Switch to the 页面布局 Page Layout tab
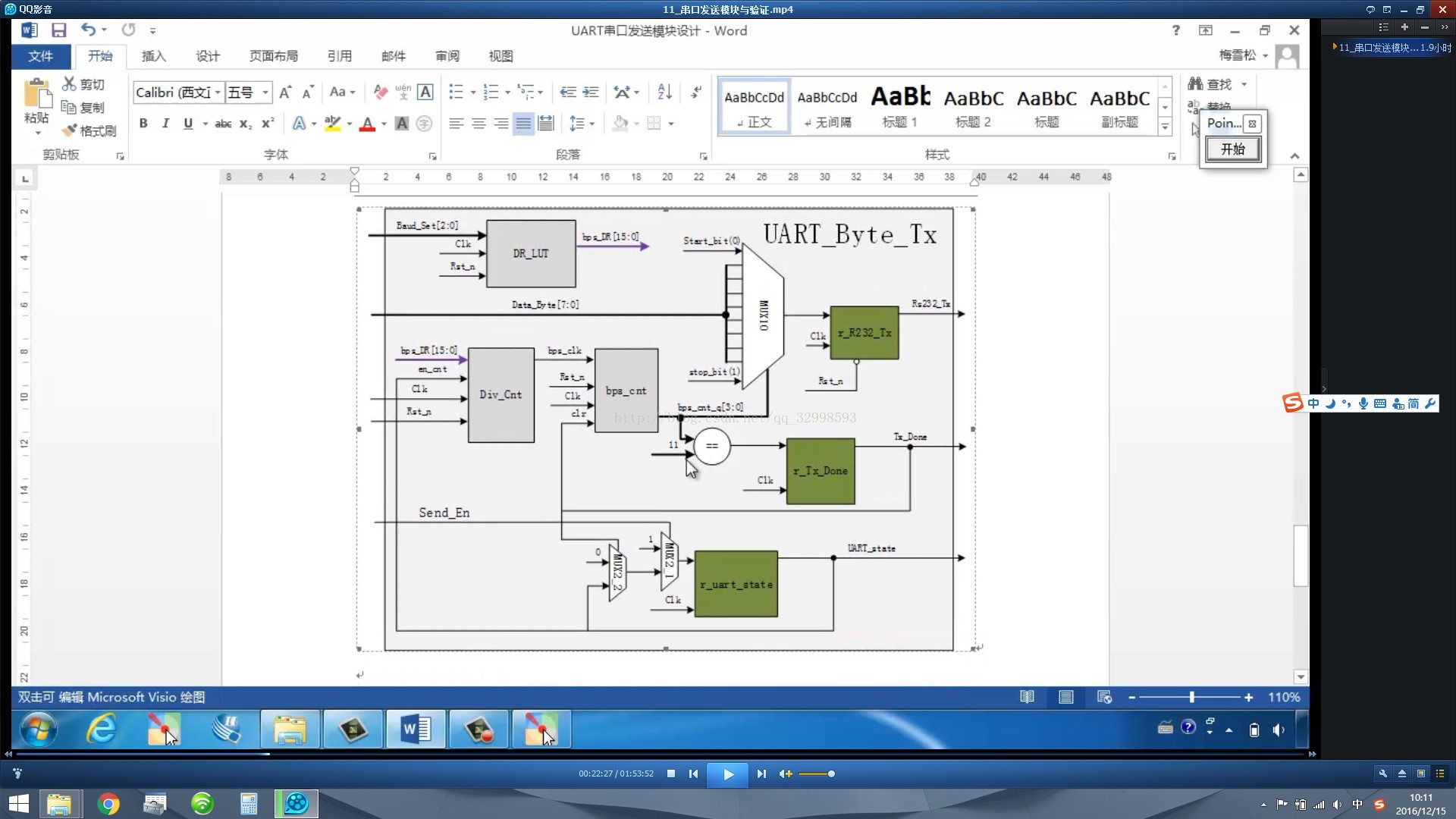 273,56
